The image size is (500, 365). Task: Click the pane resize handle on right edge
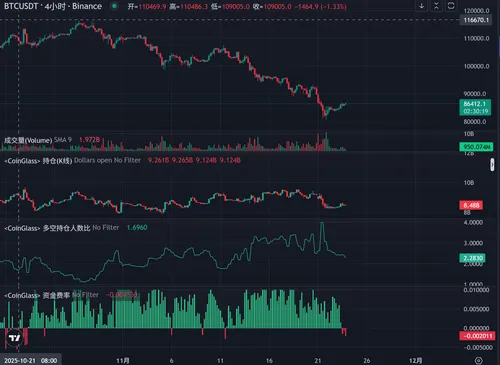point(492,165)
